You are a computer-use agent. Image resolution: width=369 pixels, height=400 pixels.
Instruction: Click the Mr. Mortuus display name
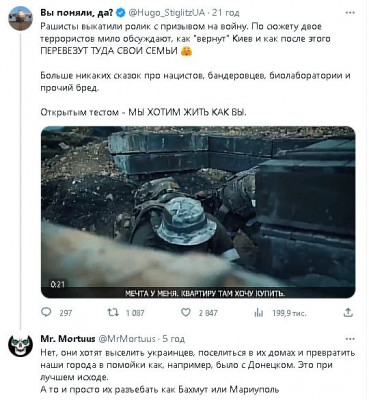coord(68,339)
